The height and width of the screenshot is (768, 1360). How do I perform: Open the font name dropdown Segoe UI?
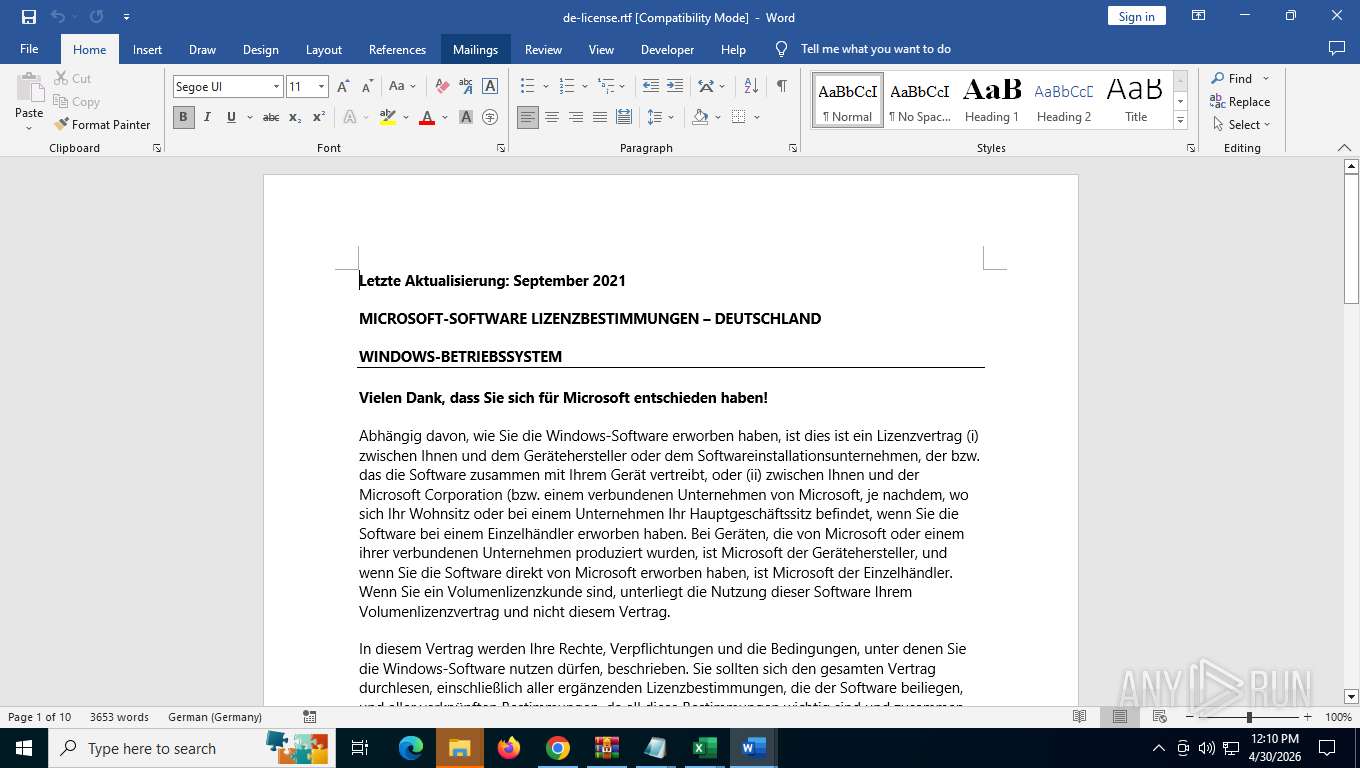click(x=276, y=87)
